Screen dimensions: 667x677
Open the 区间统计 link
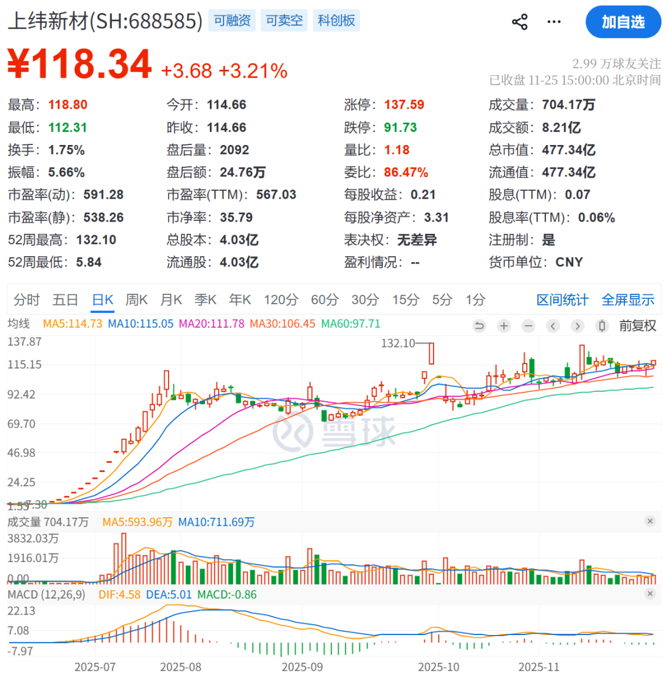click(x=563, y=299)
